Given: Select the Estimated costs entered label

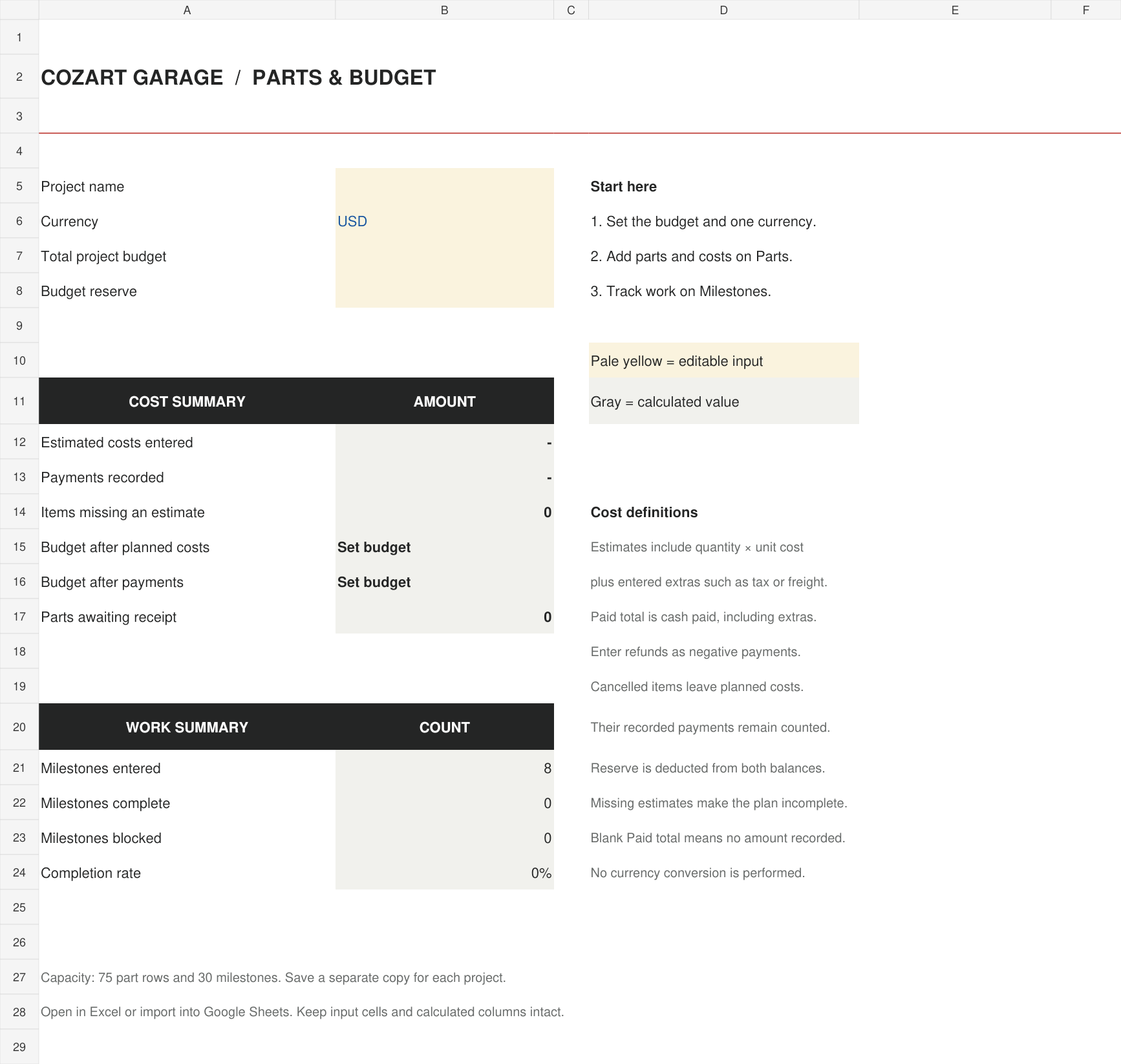Looking at the screenshot, I should point(117,442).
